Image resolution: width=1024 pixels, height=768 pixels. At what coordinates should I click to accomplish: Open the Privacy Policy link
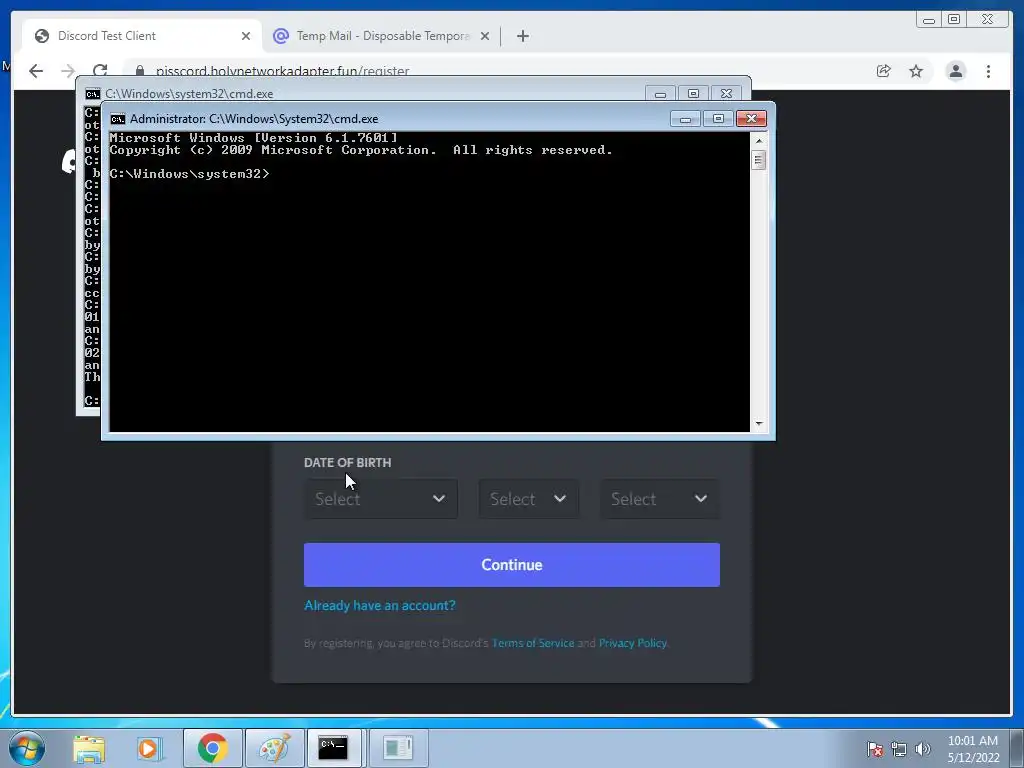(x=632, y=643)
